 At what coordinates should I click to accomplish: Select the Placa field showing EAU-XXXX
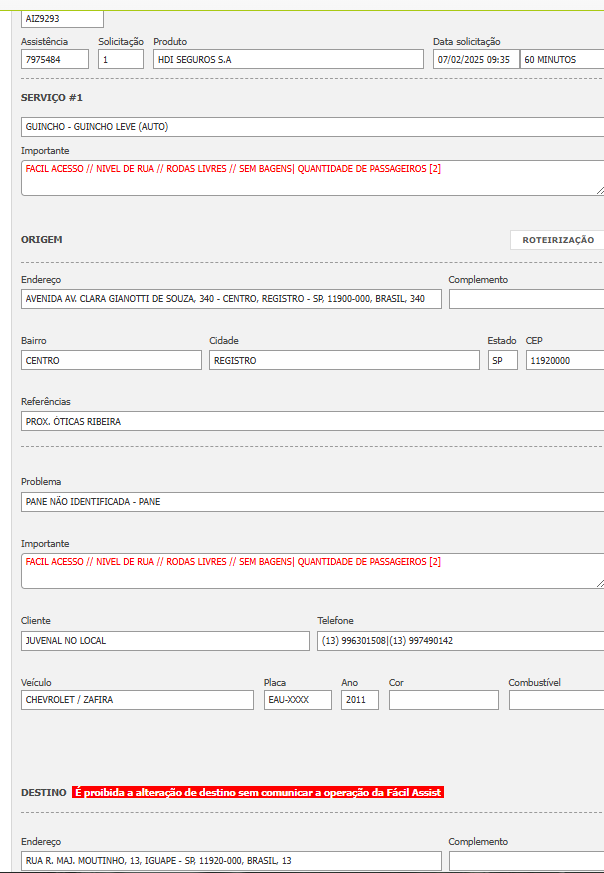(x=297, y=700)
